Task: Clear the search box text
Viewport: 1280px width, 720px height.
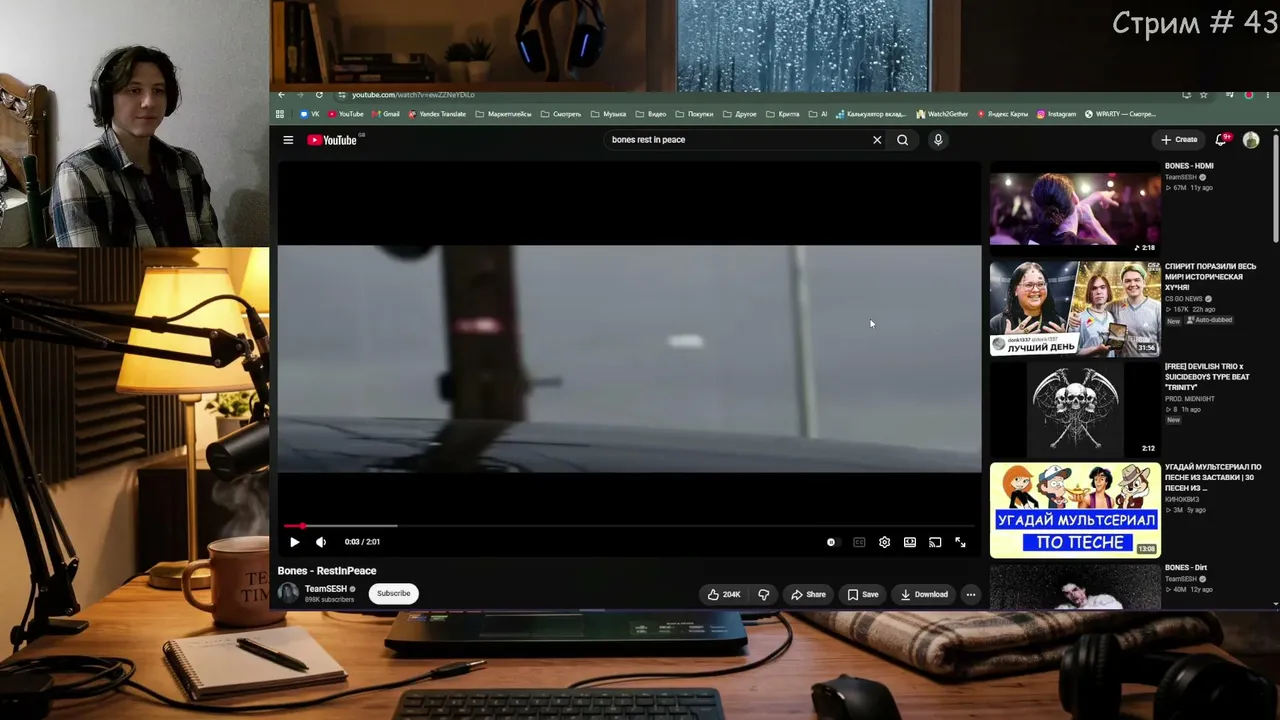Action: (x=877, y=140)
